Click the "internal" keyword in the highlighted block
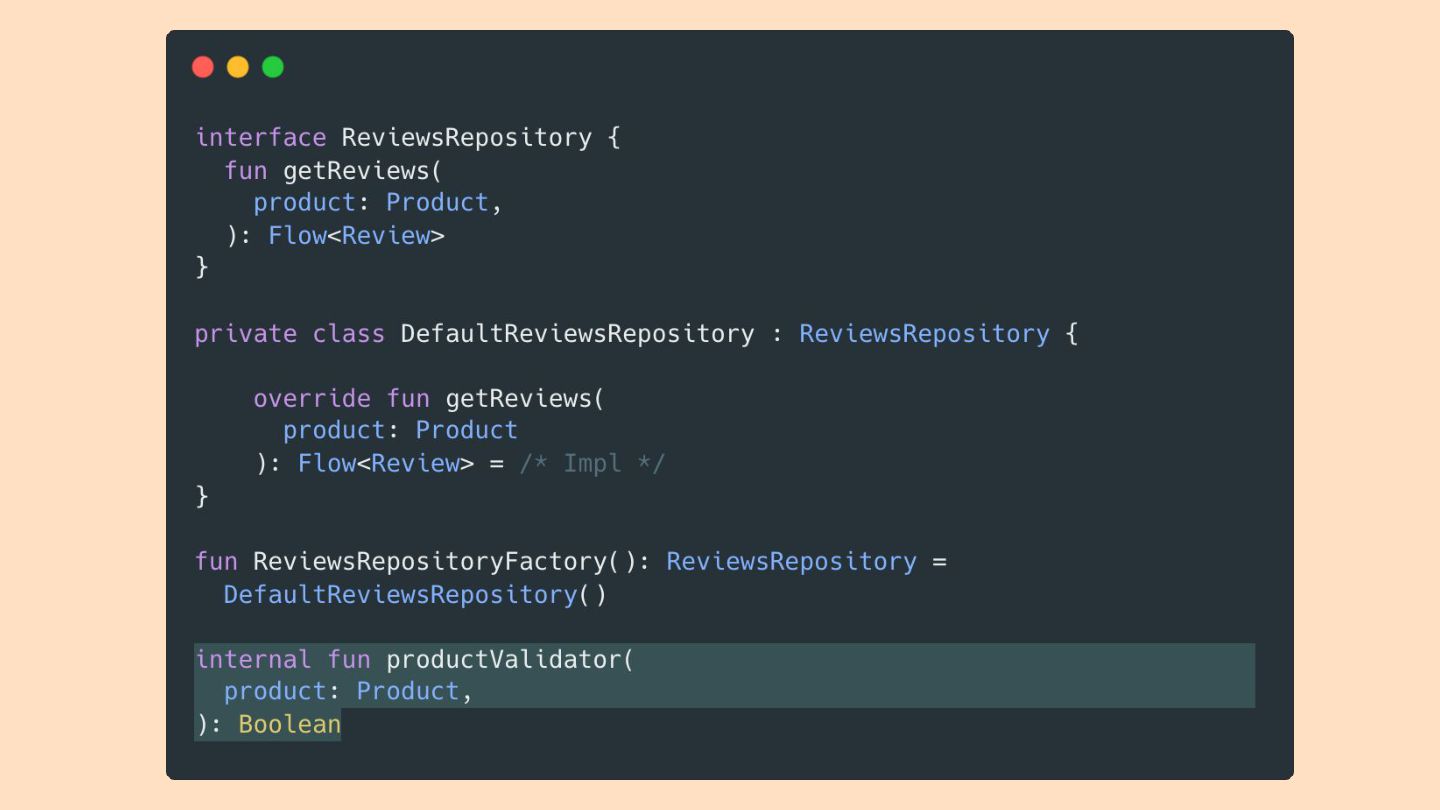Image resolution: width=1440 pixels, height=810 pixels. click(253, 659)
